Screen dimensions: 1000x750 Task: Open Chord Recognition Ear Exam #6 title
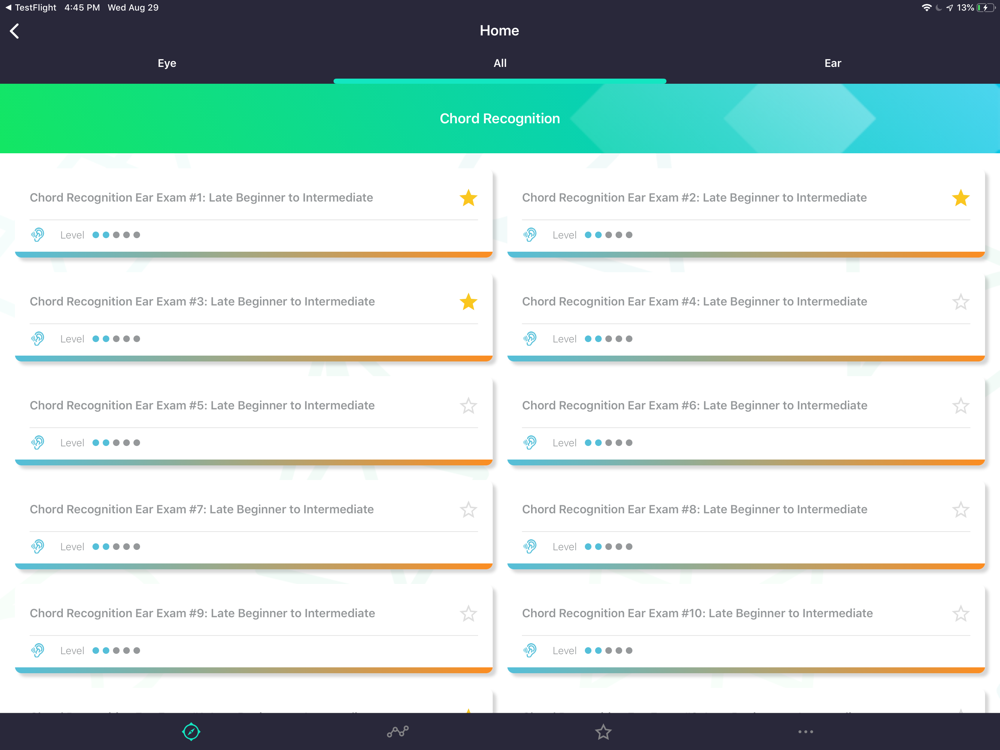[695, 406]
